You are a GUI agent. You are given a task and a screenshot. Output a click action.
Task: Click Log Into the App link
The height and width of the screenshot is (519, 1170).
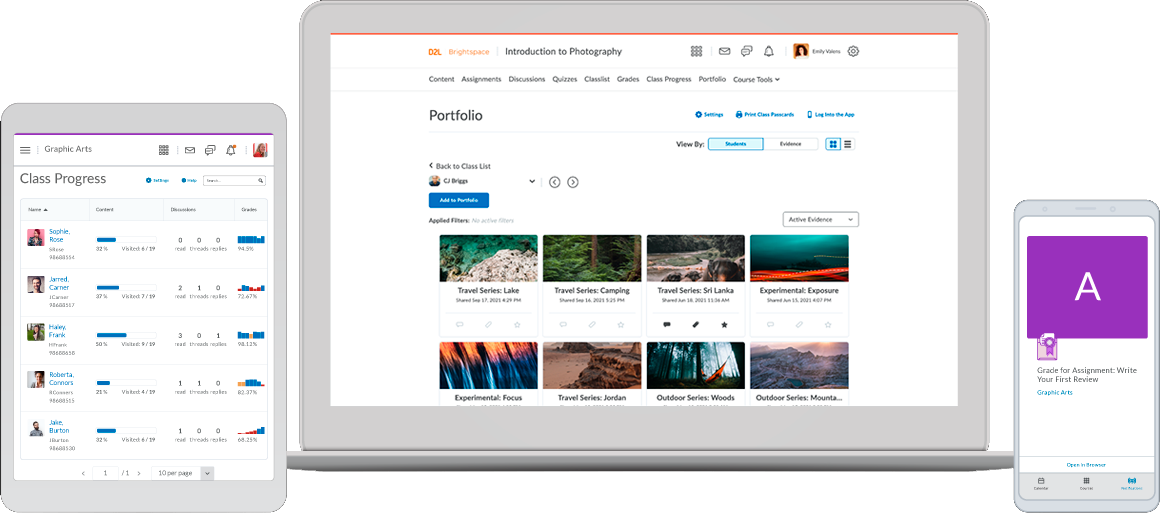pyautogui.click(x=830, y=115)
